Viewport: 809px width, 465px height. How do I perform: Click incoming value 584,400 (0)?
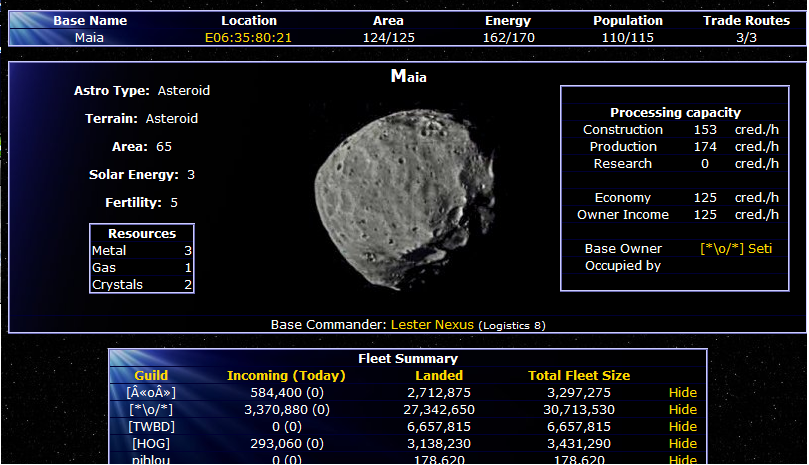(x=287, y=392)
